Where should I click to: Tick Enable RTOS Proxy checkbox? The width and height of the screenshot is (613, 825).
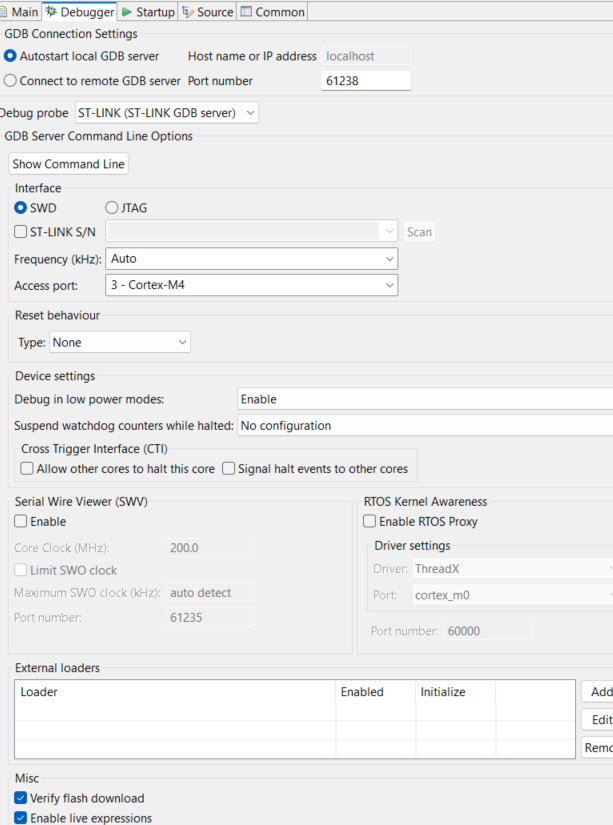pyautogui.click(x=370, y=522)
